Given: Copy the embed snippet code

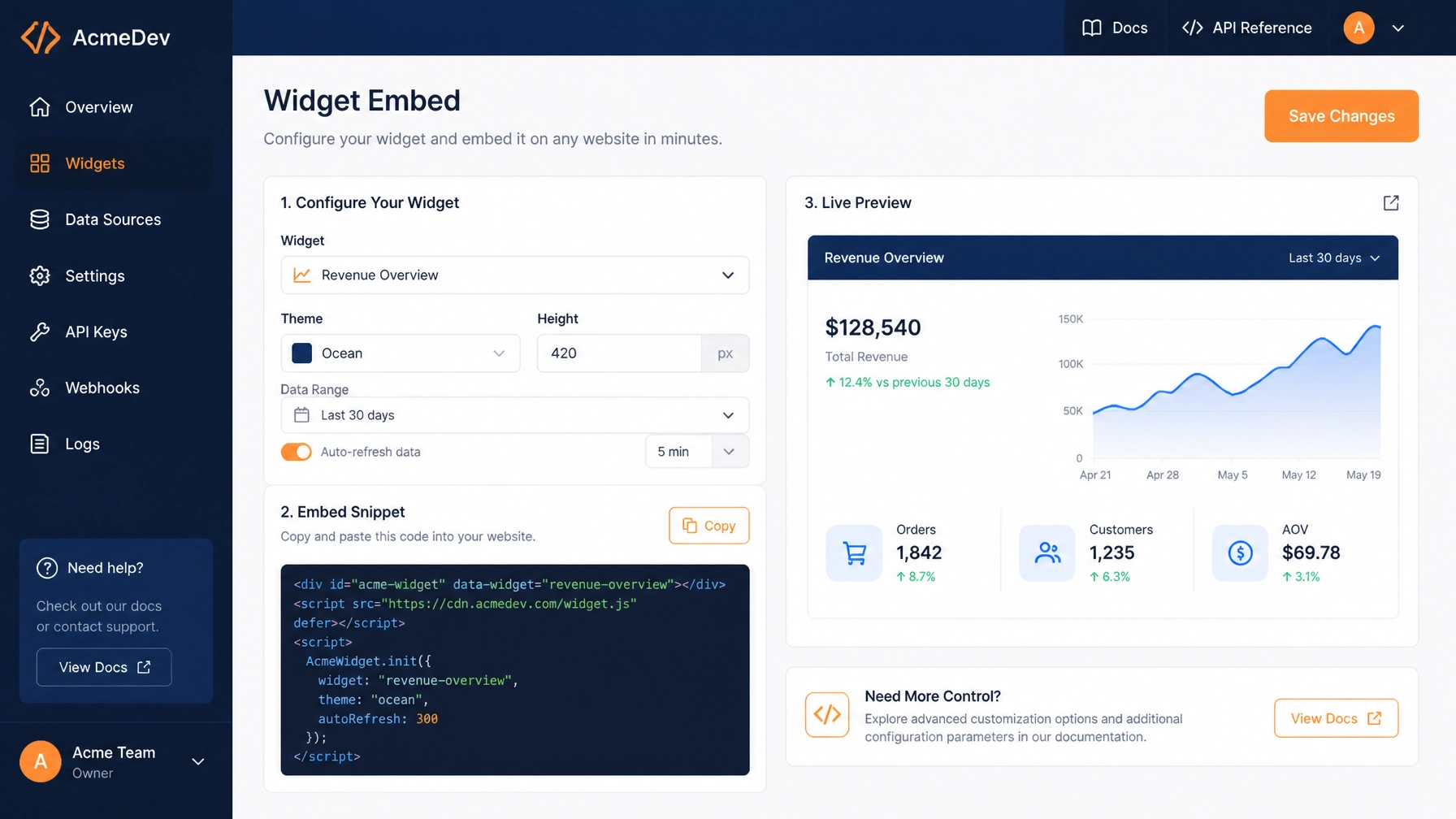Looking at the screenshot, I should pyautogui.click(x=709, y=526).
